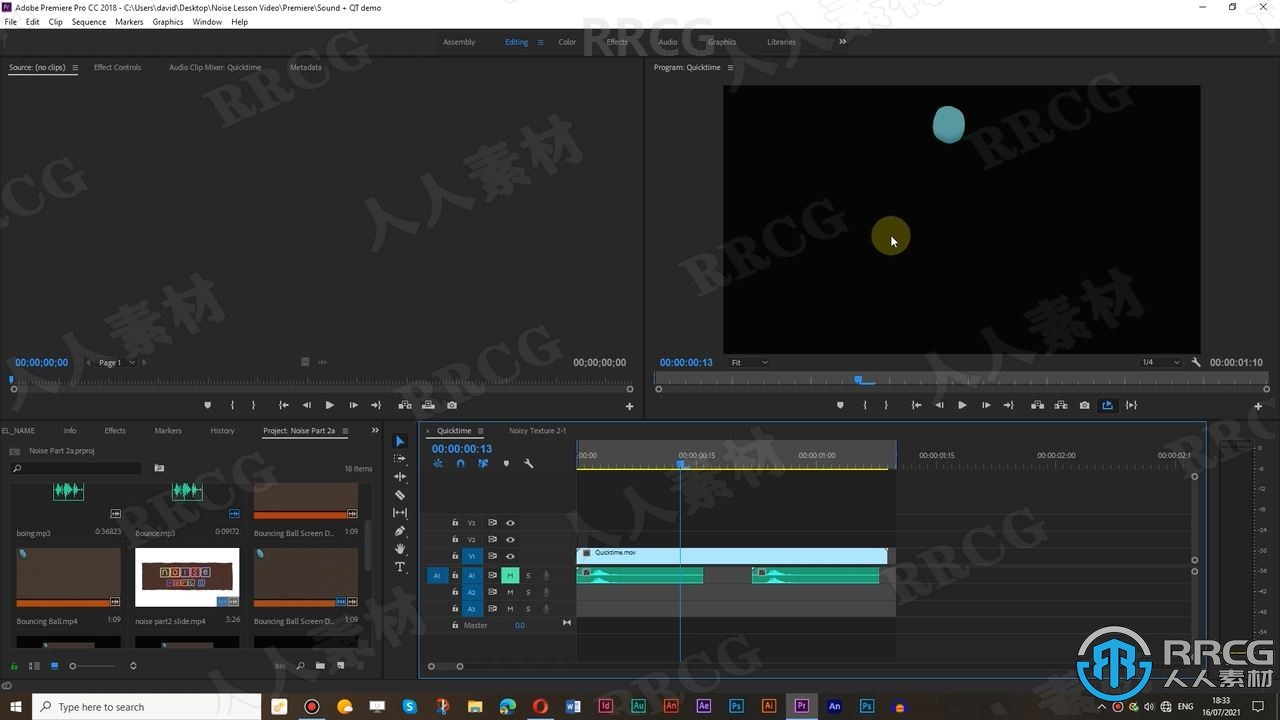Switch to Noisy Texture 2-1 sequence tab
Viewport: 1280px width, 720px height.
tap(537, 431)
